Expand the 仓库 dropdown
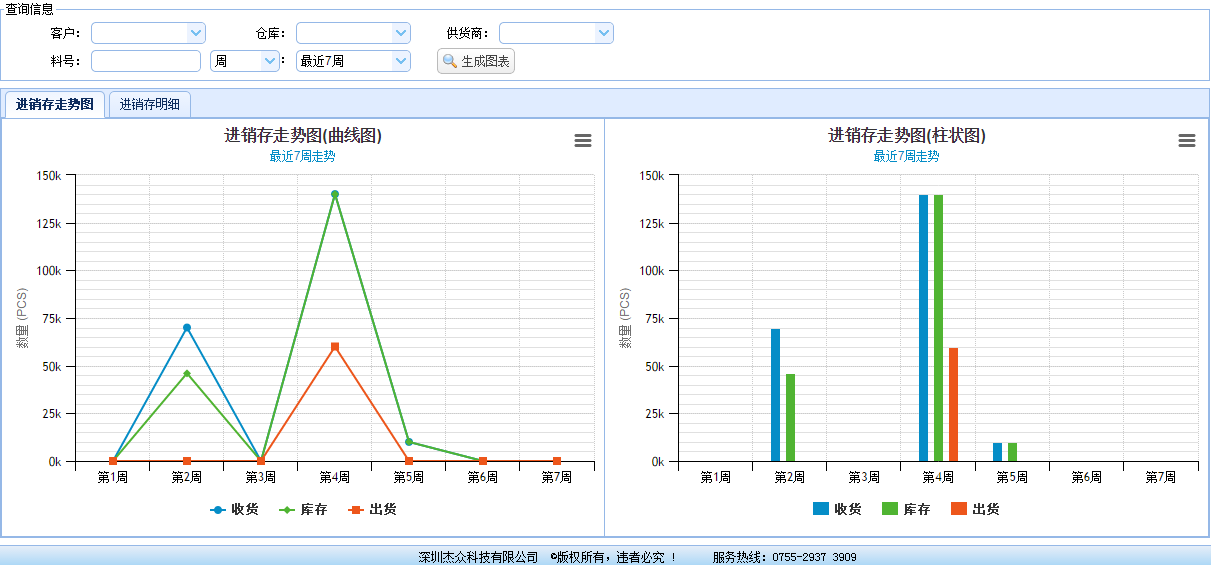Image resolution: width=1211 pixels, height=565 pixels. pyautogui.click(x=401, y=33)
